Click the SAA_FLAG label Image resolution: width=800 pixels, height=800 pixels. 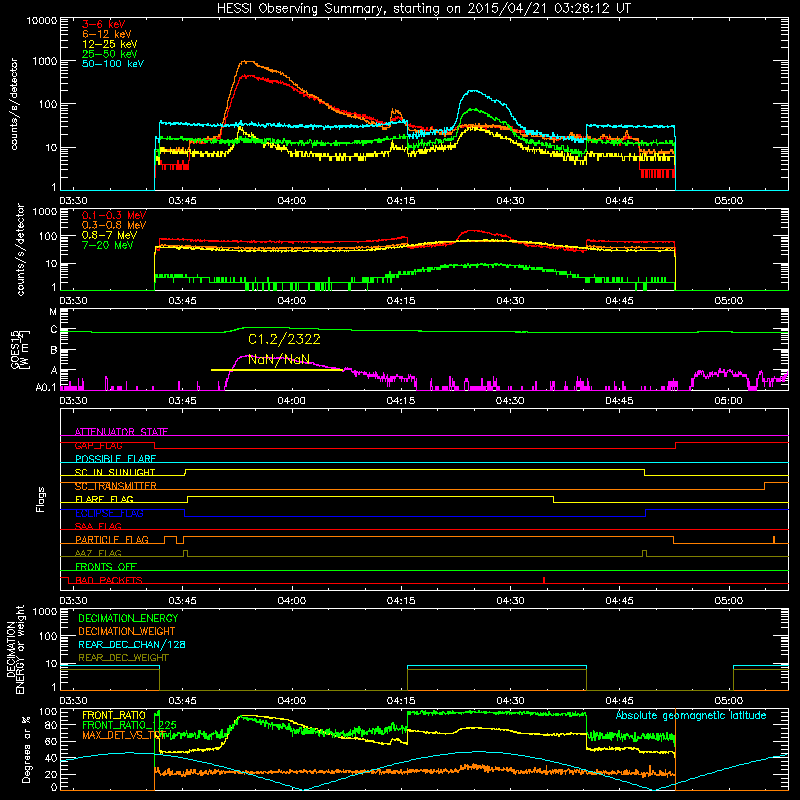[x=98, y=526]
